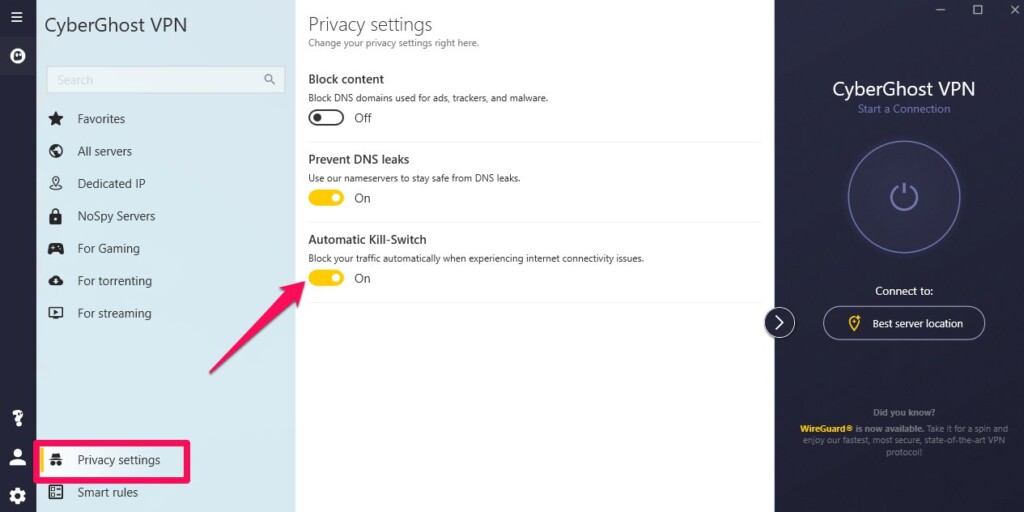Open the account profile icon
The width and height of the screenshot is (1024, 512).
pyautogui.click(x=18, y=457)
